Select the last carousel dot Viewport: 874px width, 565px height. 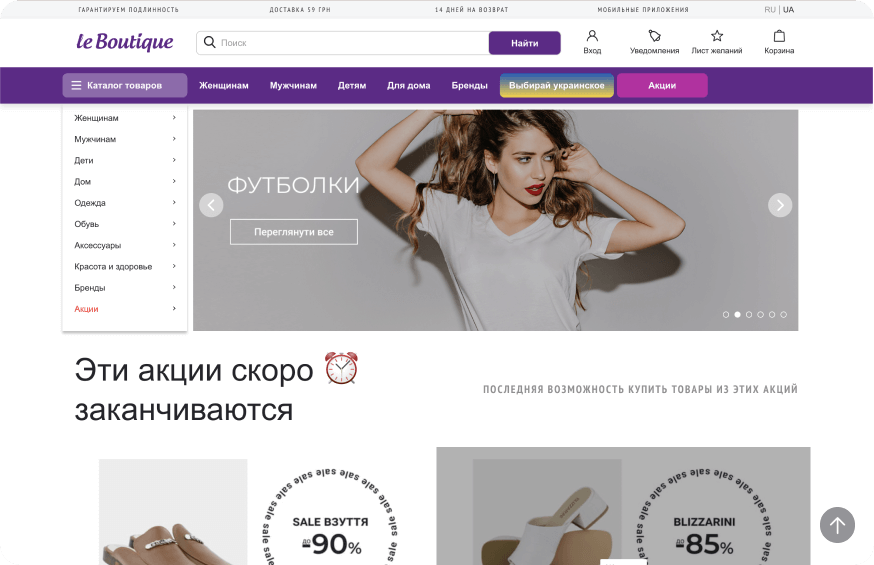[783, 315]
